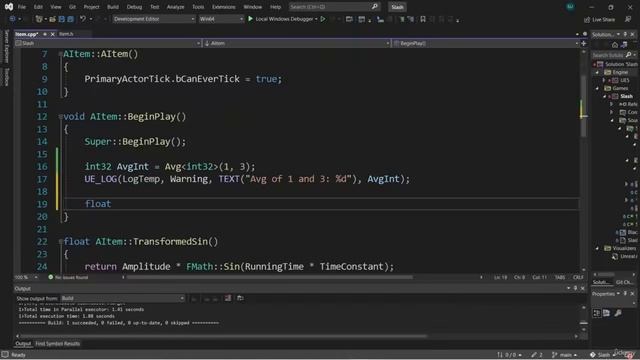Viewport: 640px width, 360px height.
Task: Open the Git Changes tab
Action: coord(624,282)
